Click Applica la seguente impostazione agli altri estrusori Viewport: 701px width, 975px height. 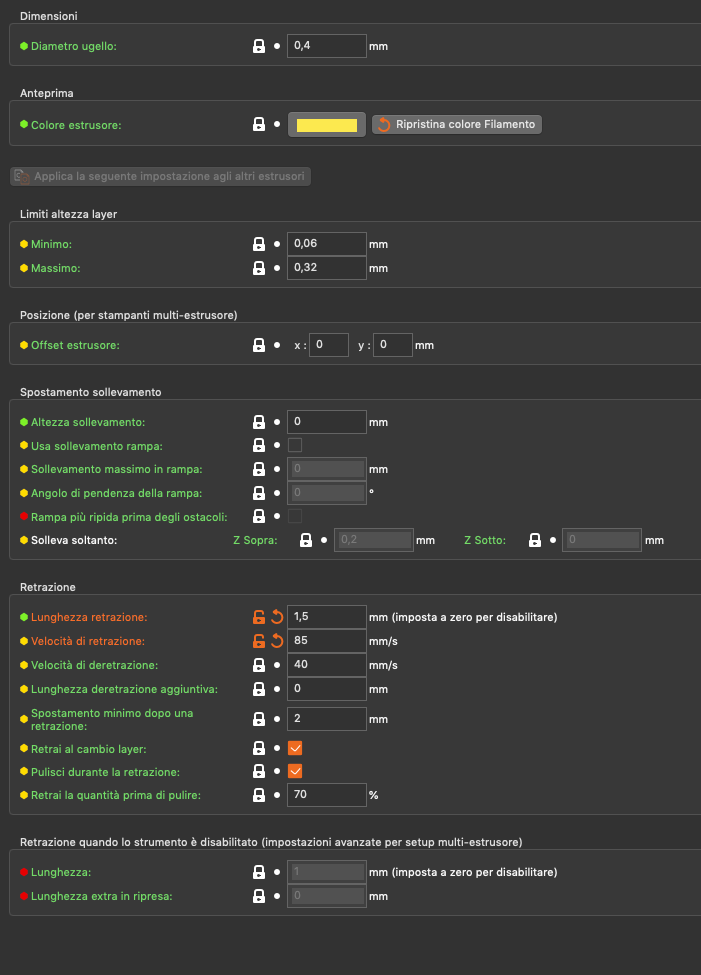pos(161,177)
